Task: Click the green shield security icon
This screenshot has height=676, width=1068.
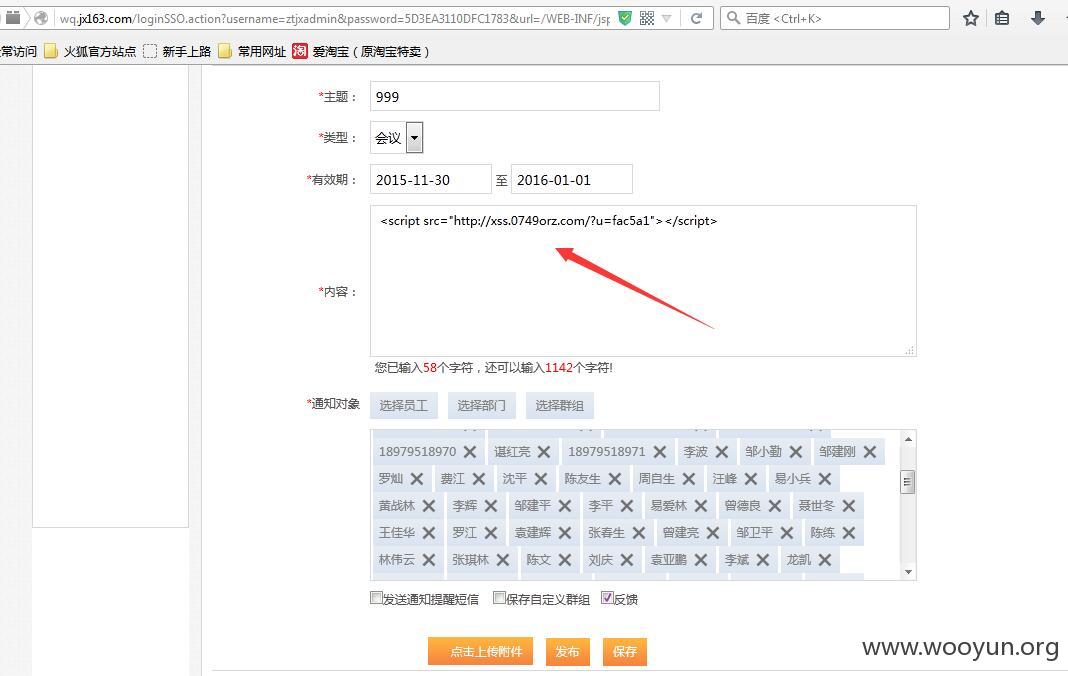Action: [x=625, y=18]
